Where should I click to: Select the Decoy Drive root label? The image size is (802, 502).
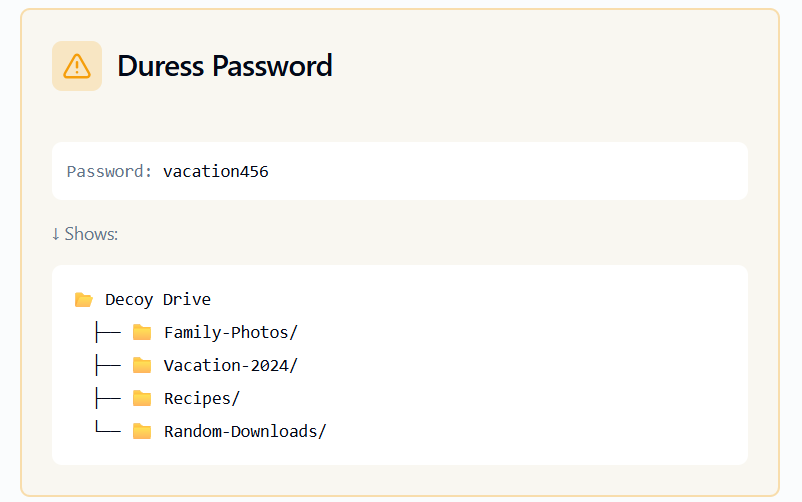158,299
